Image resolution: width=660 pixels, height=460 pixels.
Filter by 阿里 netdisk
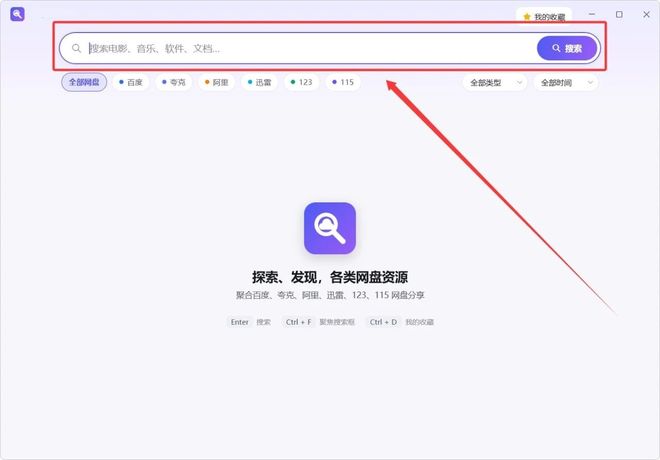click(216, 82)
